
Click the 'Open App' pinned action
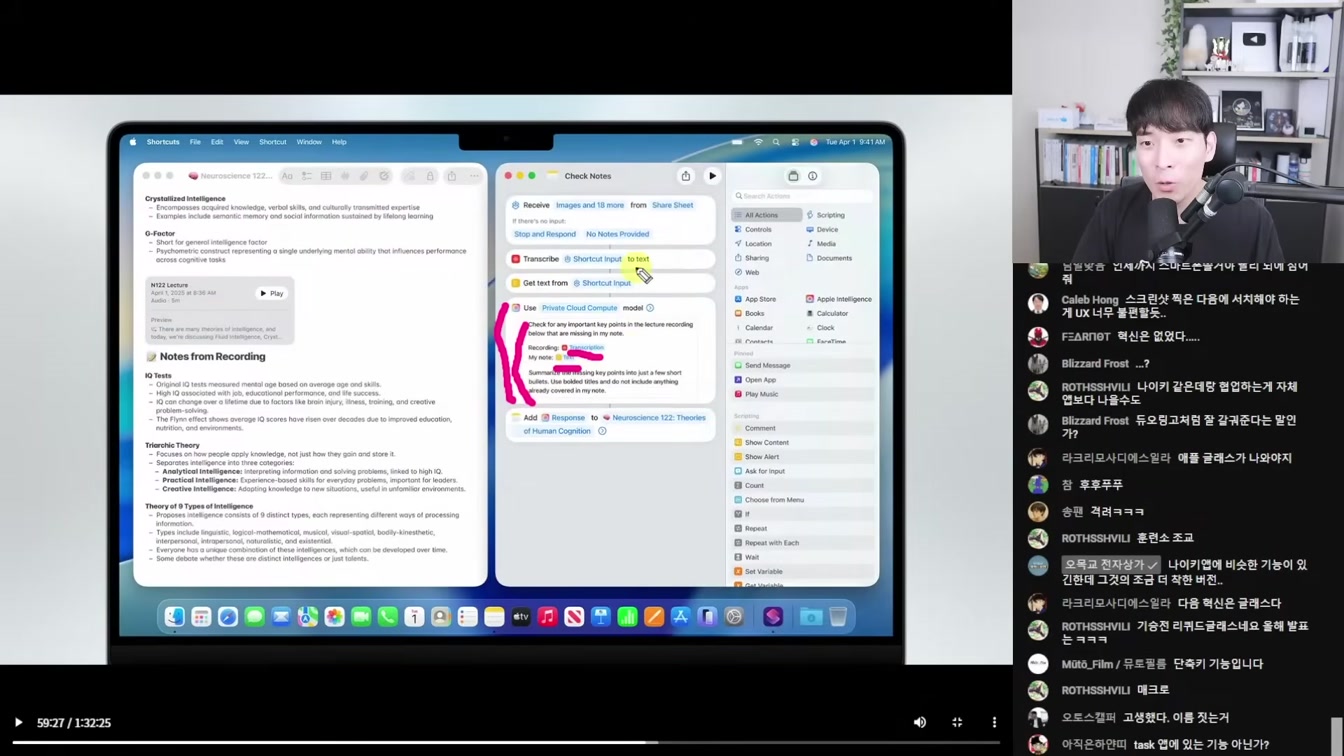755,380
